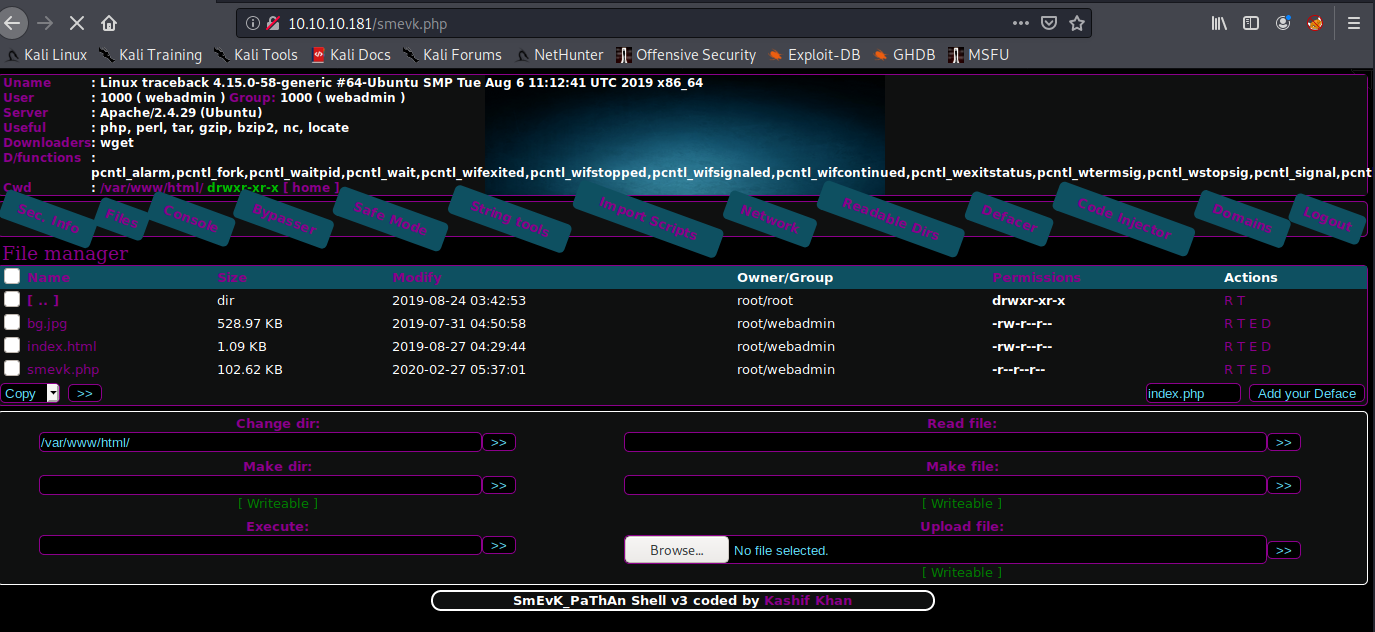Save page to Pocket icon

(x=1049, y=23)
